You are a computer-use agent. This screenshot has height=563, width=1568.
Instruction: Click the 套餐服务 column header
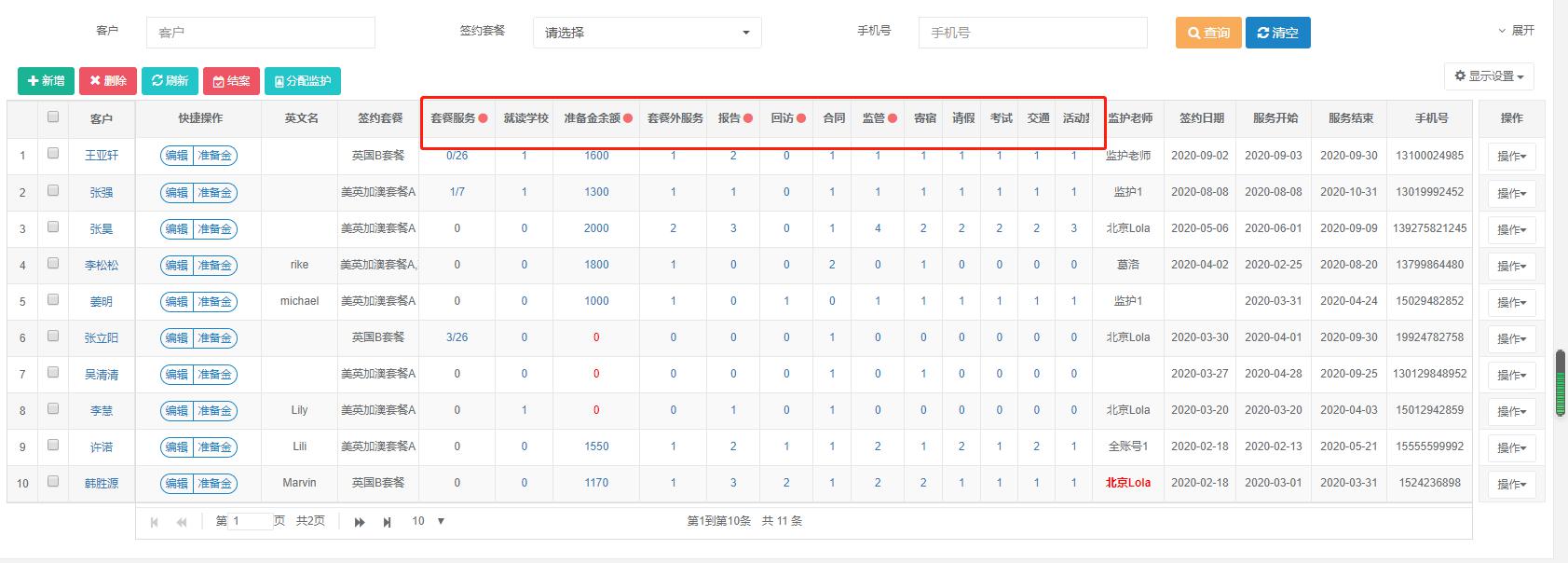(453, 118)
